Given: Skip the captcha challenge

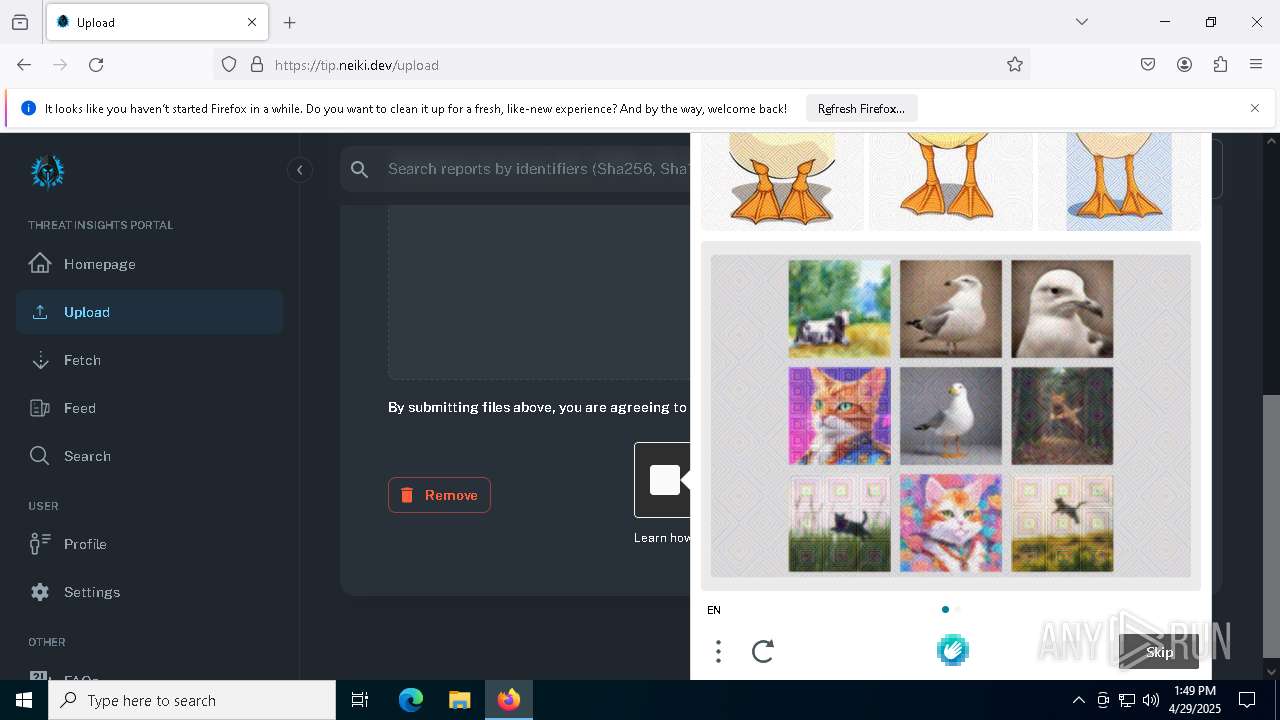Looking at the screenshot, I should point(1159,652).
